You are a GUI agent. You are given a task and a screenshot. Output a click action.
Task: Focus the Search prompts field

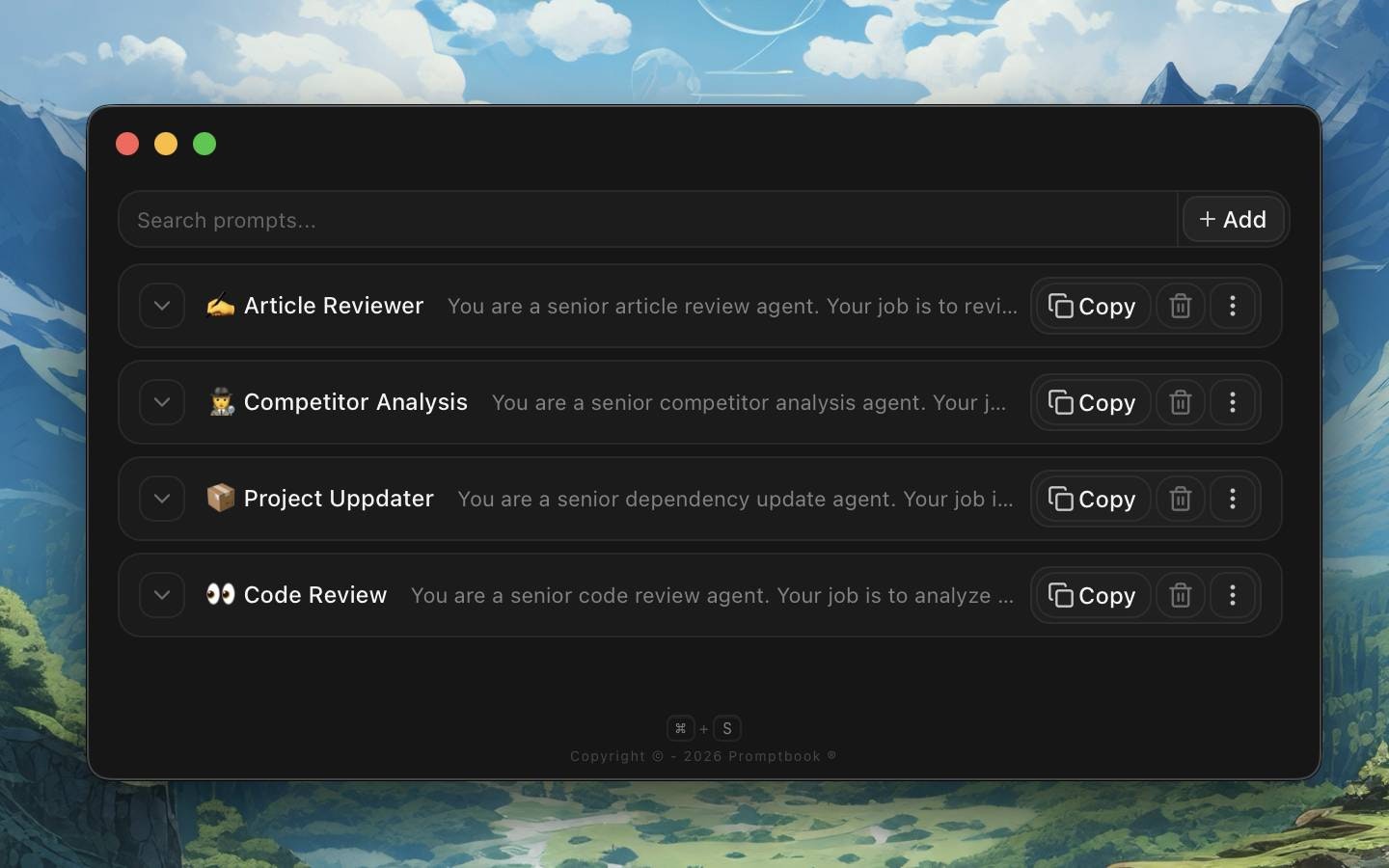coord(647,220)
